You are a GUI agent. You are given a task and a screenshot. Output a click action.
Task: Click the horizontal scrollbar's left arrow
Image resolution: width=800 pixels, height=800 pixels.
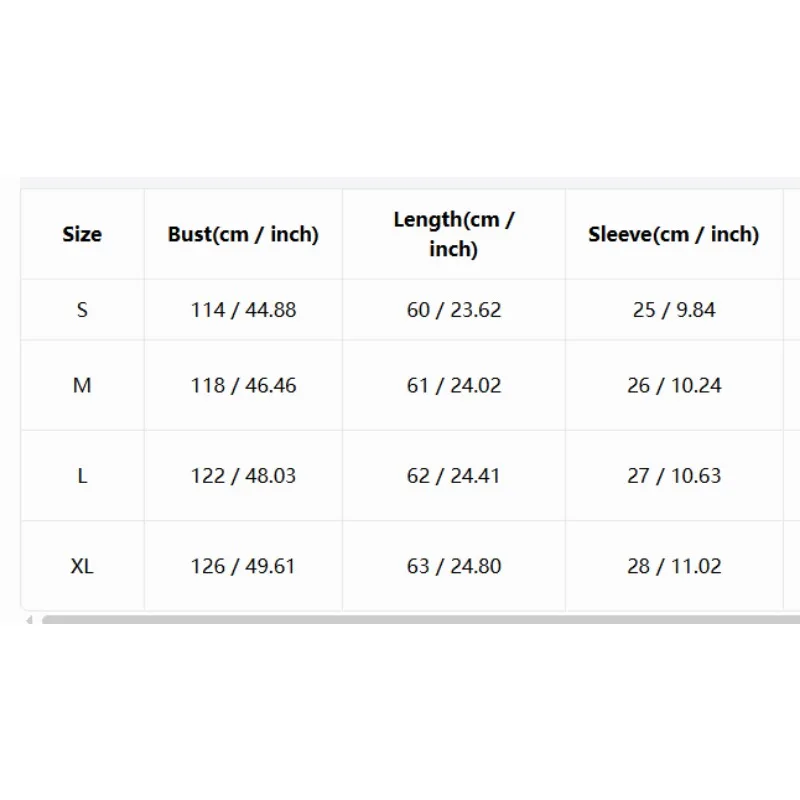coord(30,619)
